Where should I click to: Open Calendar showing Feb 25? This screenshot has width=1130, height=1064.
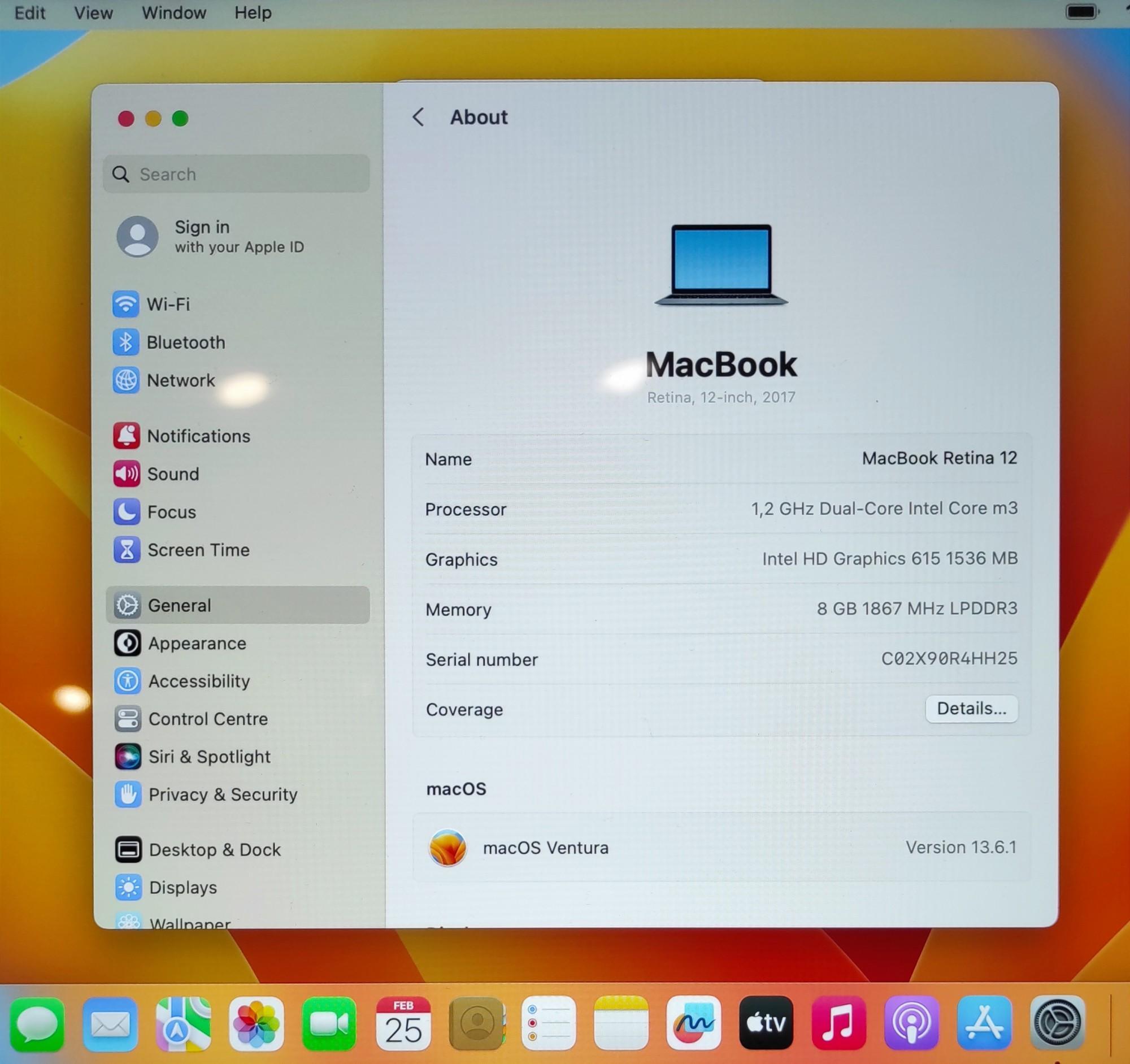tap(403, 1024)
